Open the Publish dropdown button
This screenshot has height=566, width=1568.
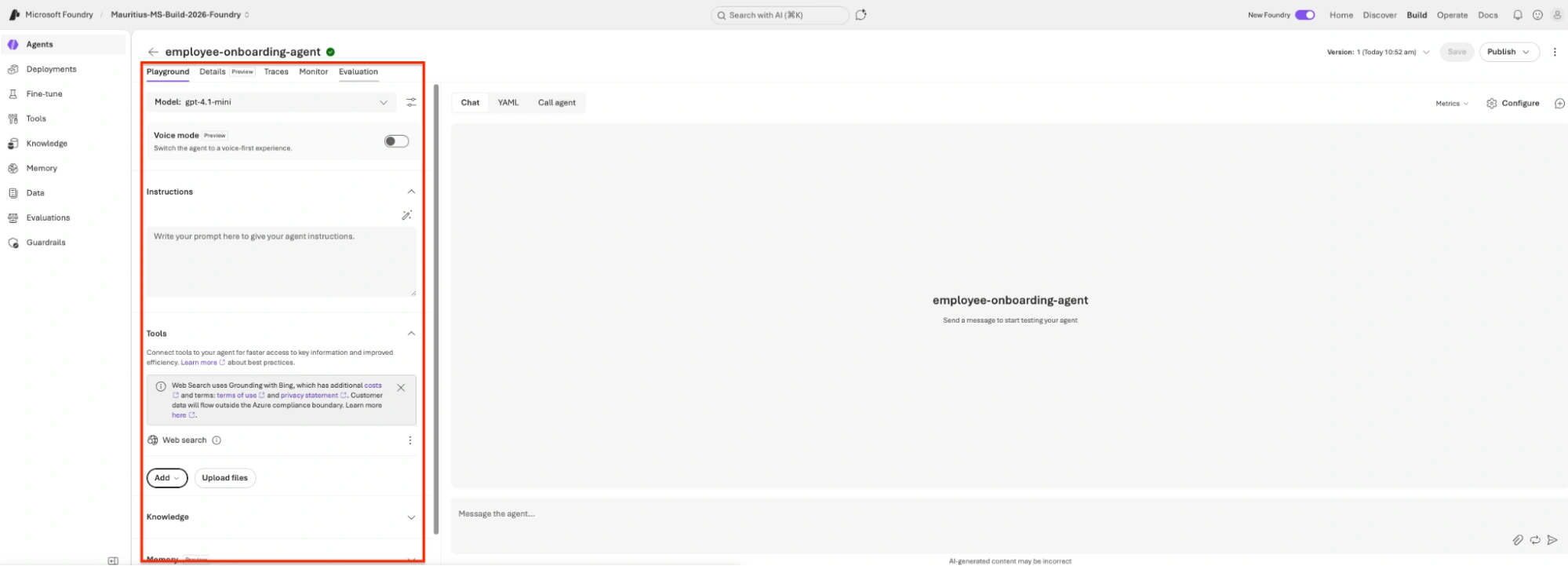[x=1509, y=52]
